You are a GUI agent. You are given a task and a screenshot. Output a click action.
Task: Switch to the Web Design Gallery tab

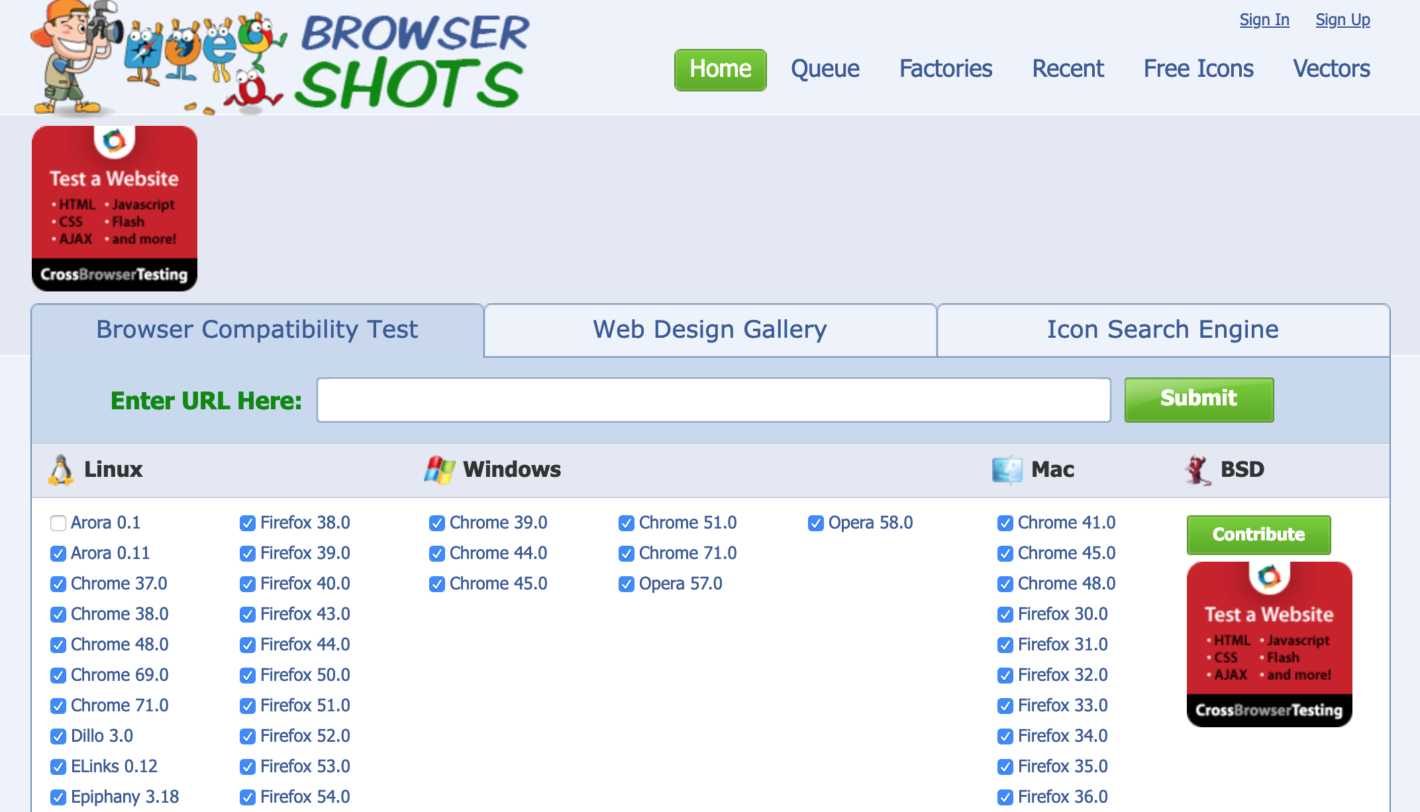tap(710, 330)
